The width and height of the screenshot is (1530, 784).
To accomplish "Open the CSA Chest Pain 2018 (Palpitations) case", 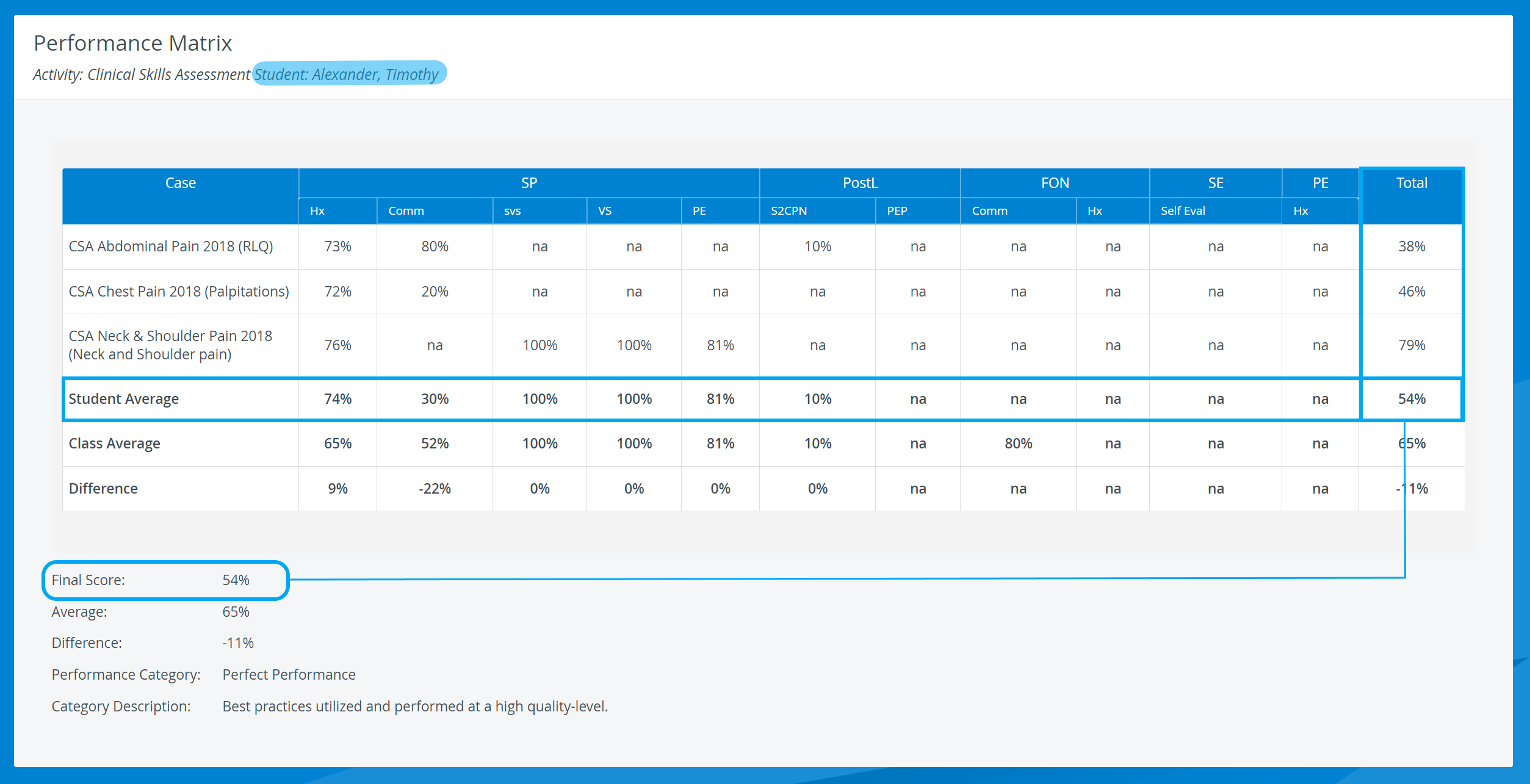I will (x=179, y=292).
